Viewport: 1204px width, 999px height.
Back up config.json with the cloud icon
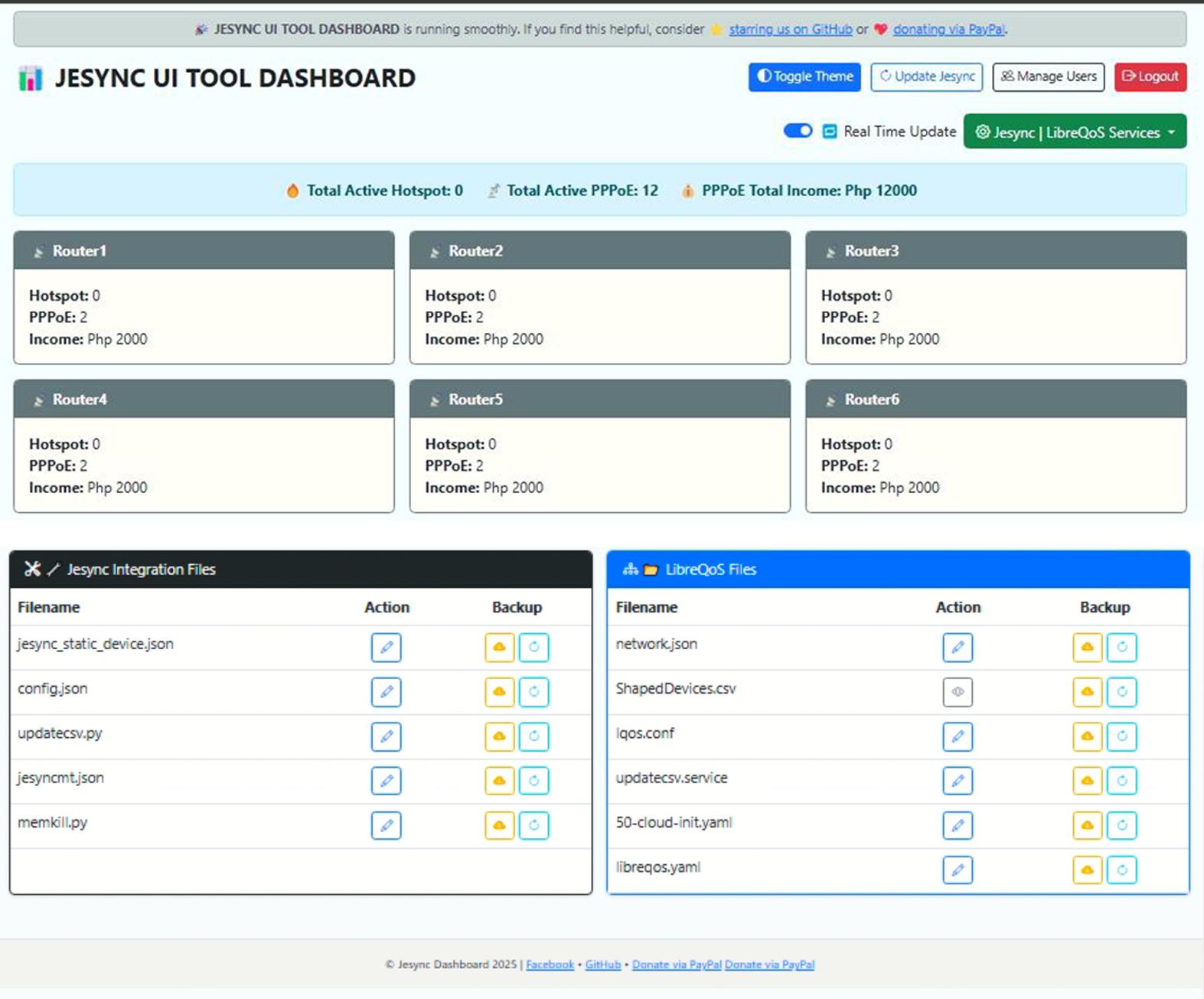[500, 692]
